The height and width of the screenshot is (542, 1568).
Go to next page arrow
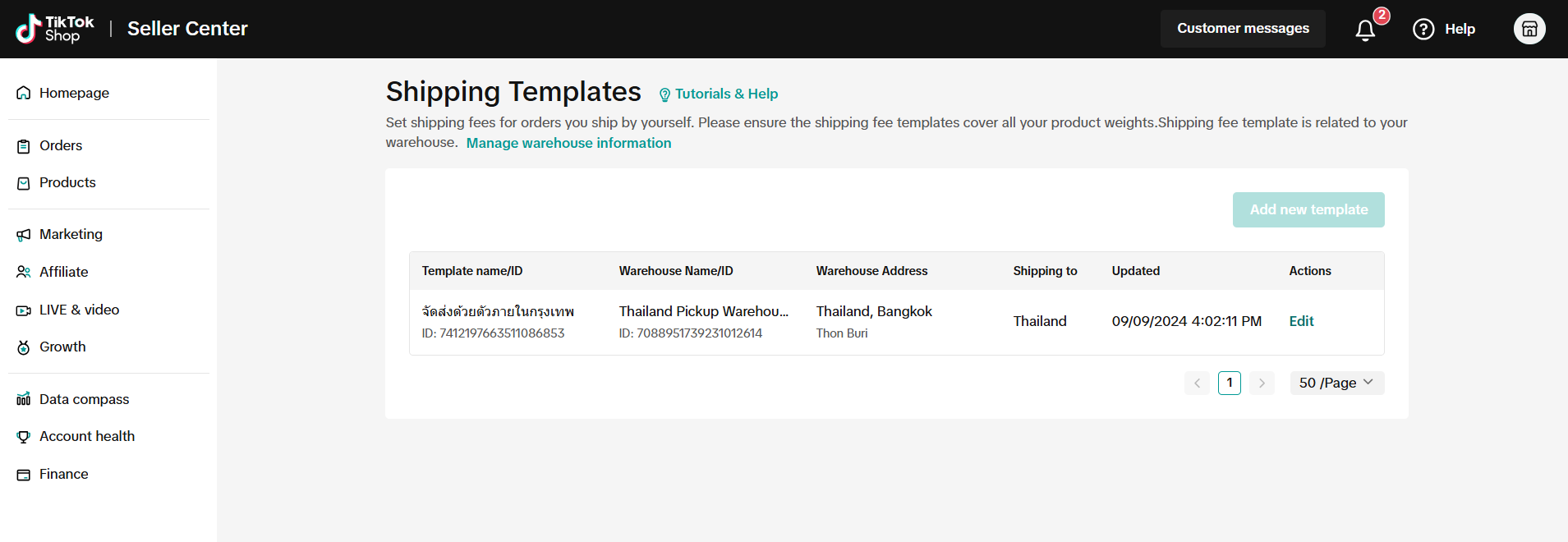point(1262,383)
